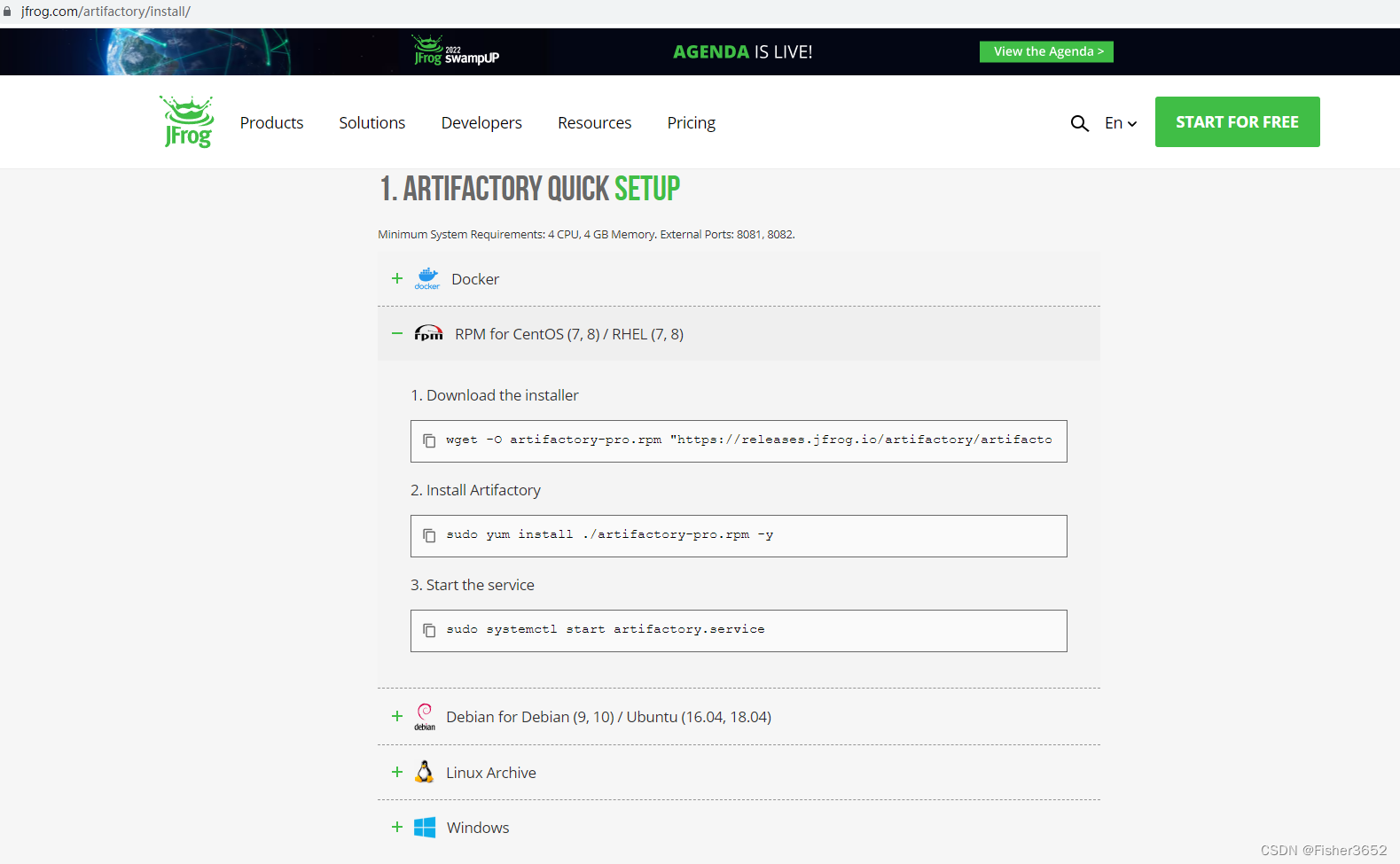Screen dimensions: 1400x864
Task: Click the Linux penguin icon
Action: pyautogui.click(x=425, y=772)
